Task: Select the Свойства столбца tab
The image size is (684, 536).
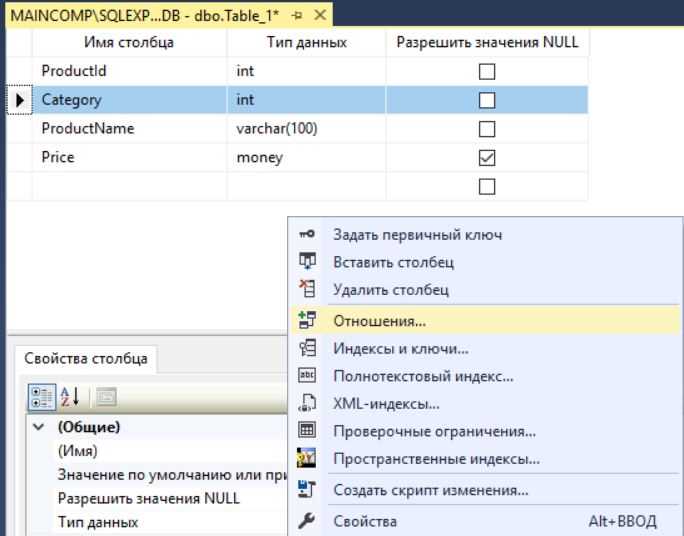Action: 86,358
